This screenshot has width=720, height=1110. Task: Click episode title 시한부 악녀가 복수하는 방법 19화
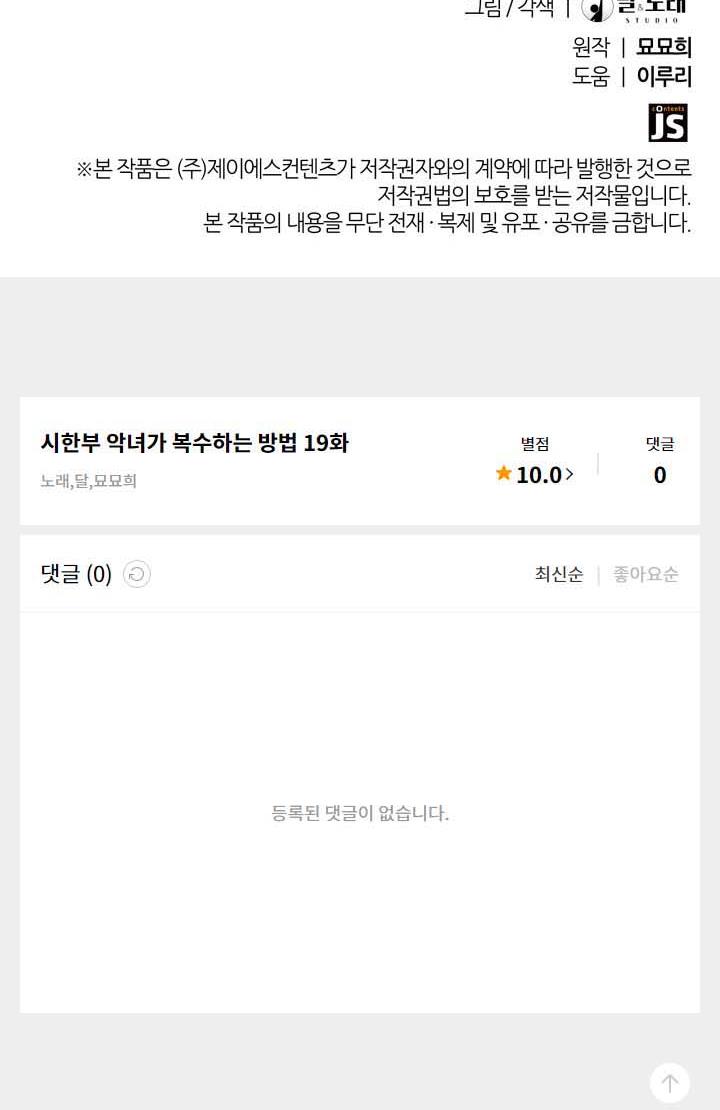coord(194,443)
